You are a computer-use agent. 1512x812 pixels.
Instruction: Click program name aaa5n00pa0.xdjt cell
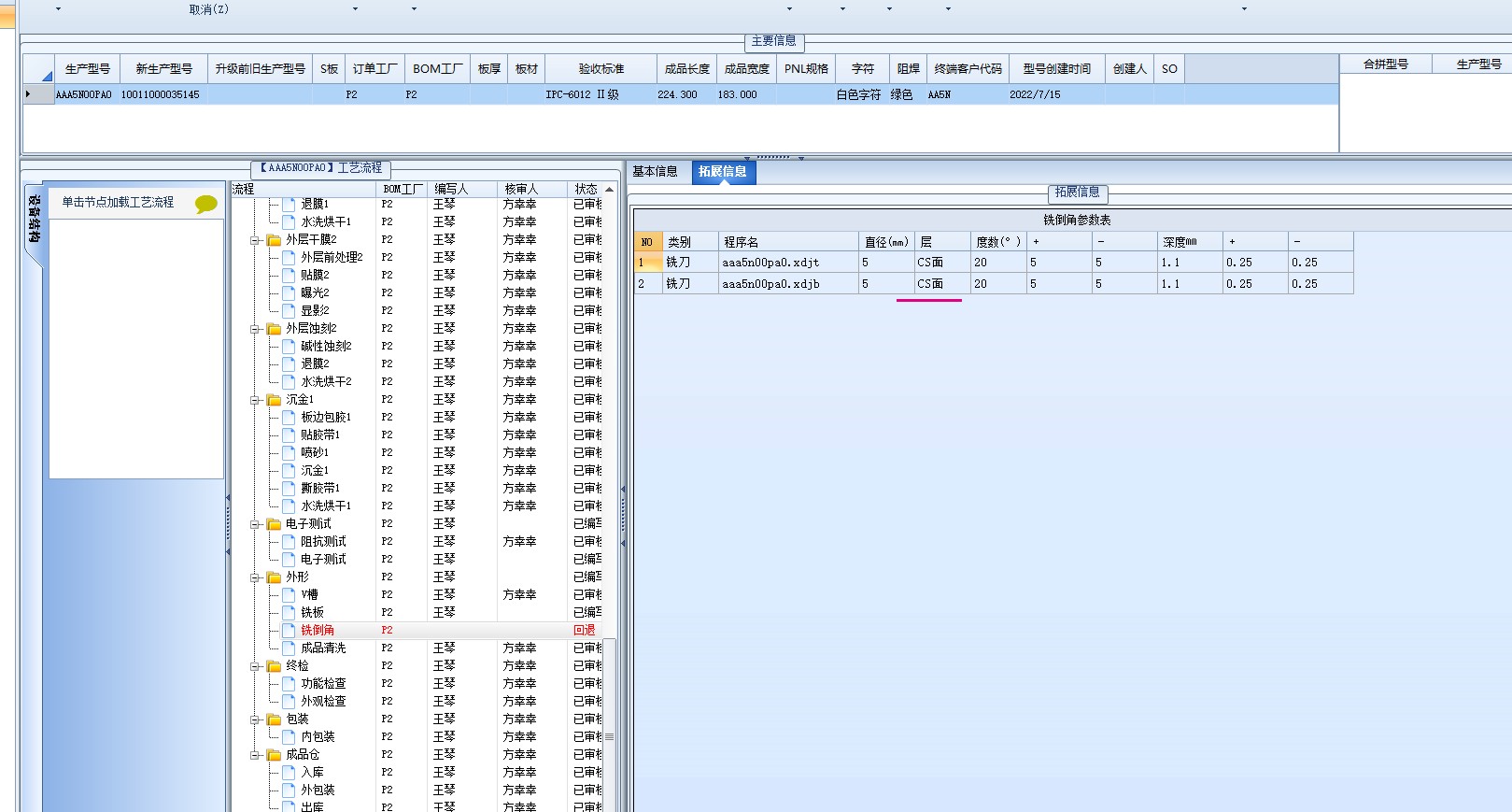pyautogui.click(x=788, y=263)
